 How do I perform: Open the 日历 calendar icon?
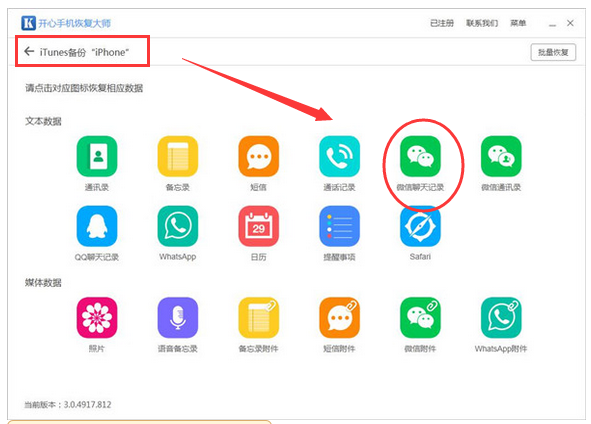259,226
